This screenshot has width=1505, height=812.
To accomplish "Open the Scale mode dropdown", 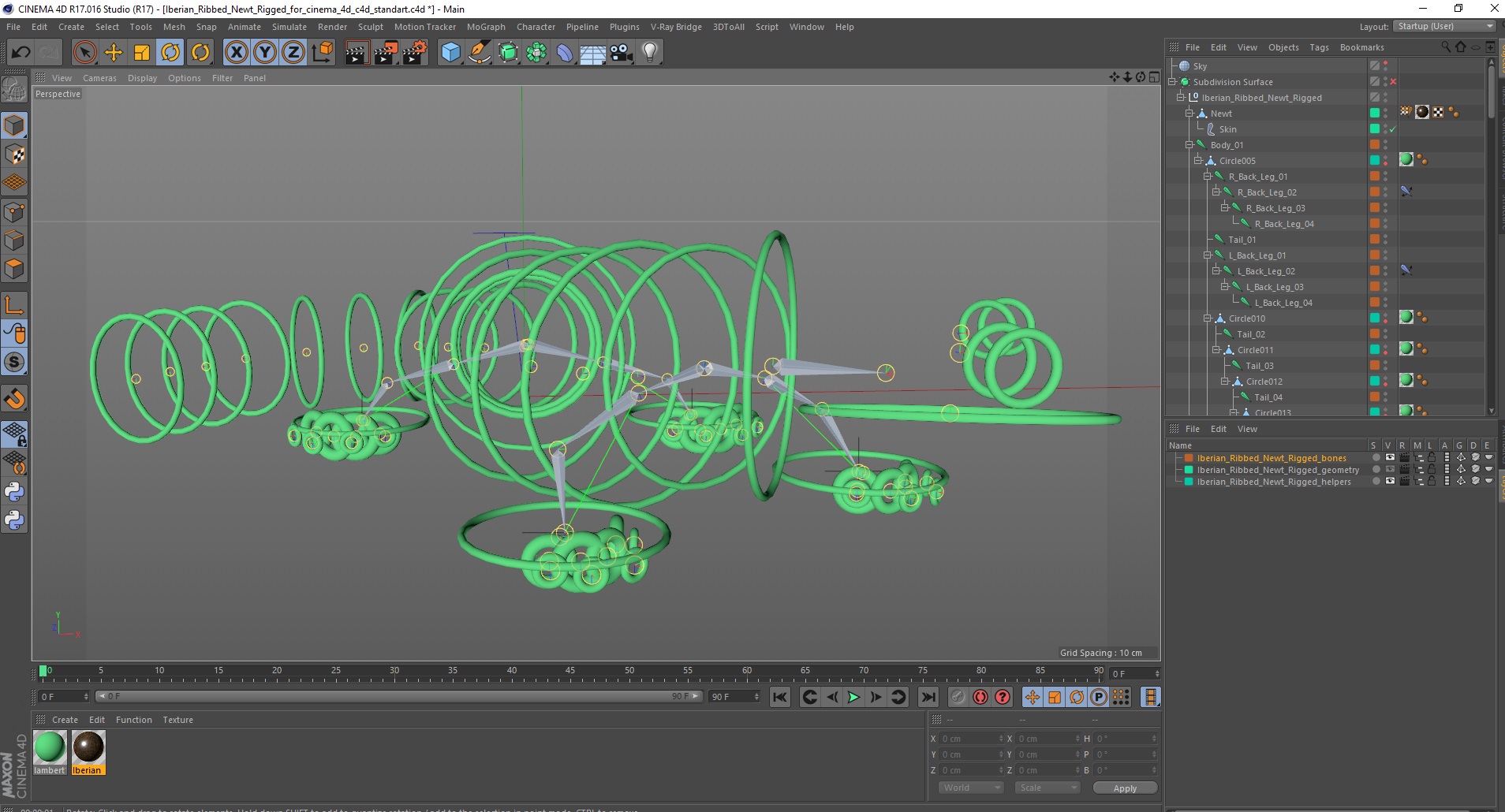I will (x=1047, y=788).
